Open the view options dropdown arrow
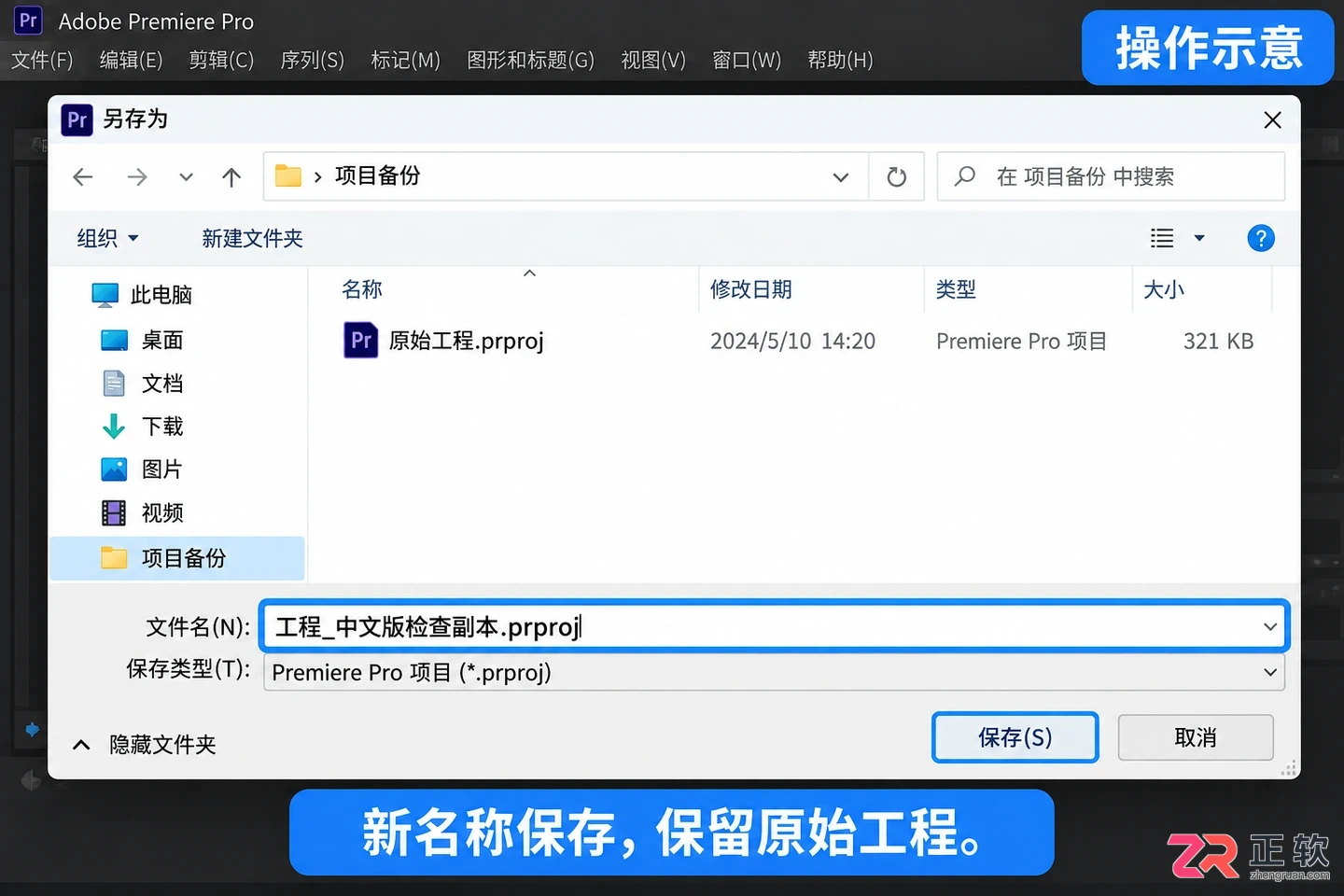The width and height of the screenshot is (1344, 896). 1199,238
